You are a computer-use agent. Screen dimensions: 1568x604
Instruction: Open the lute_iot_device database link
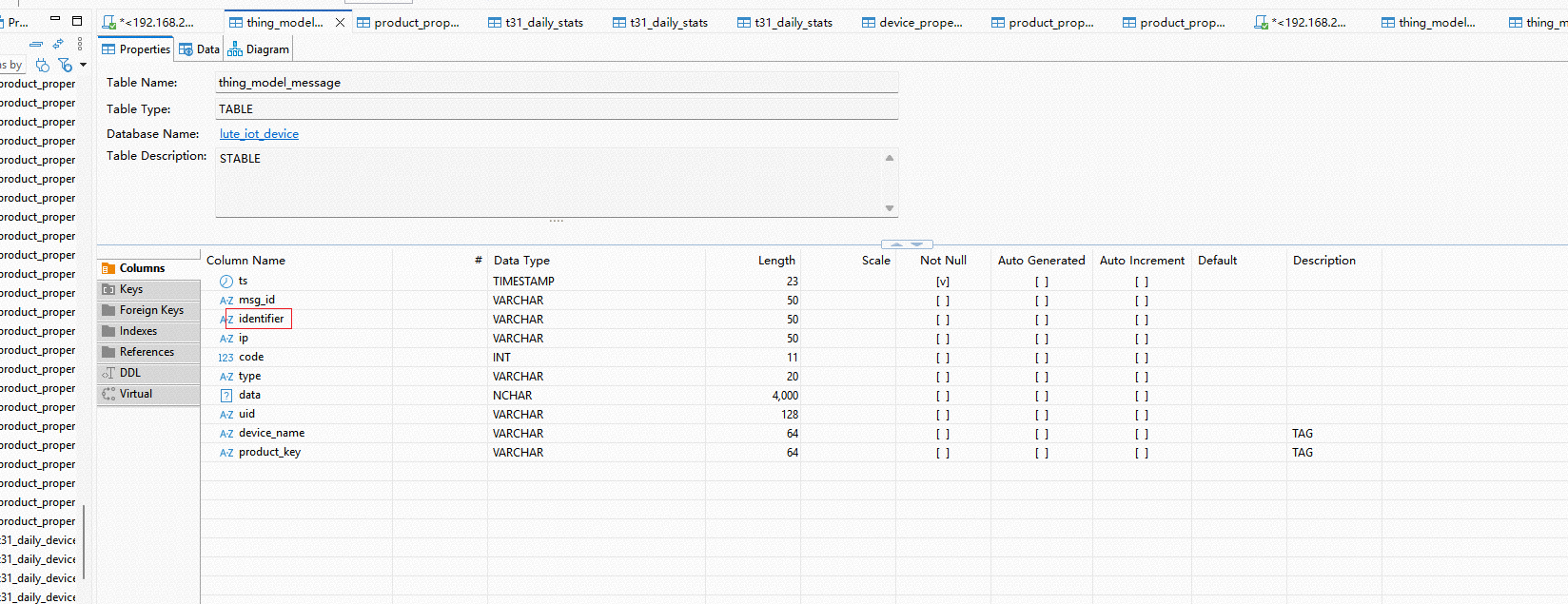point(259,134)
